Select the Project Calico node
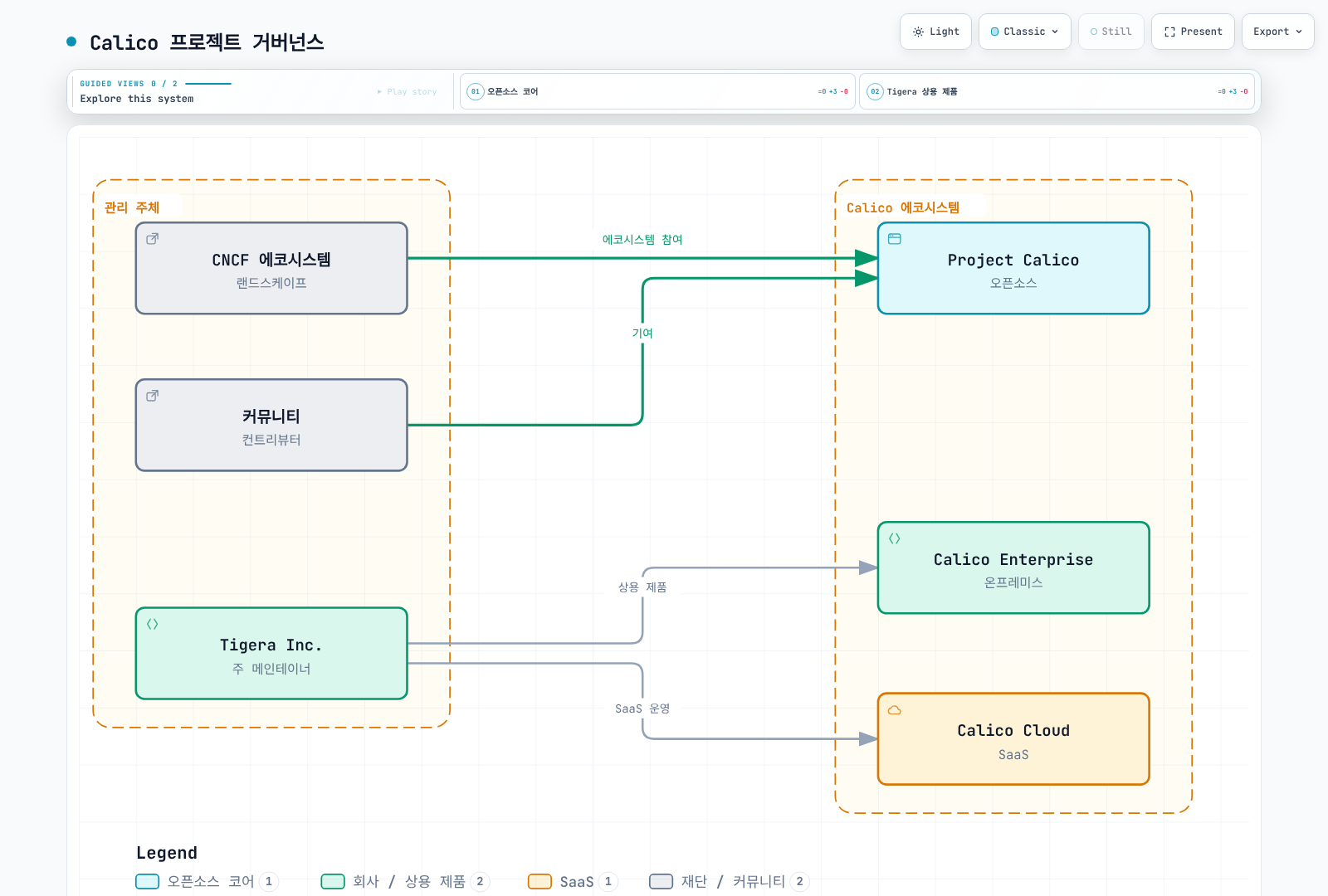The image size is (1328, 896). coord(1013,268)
